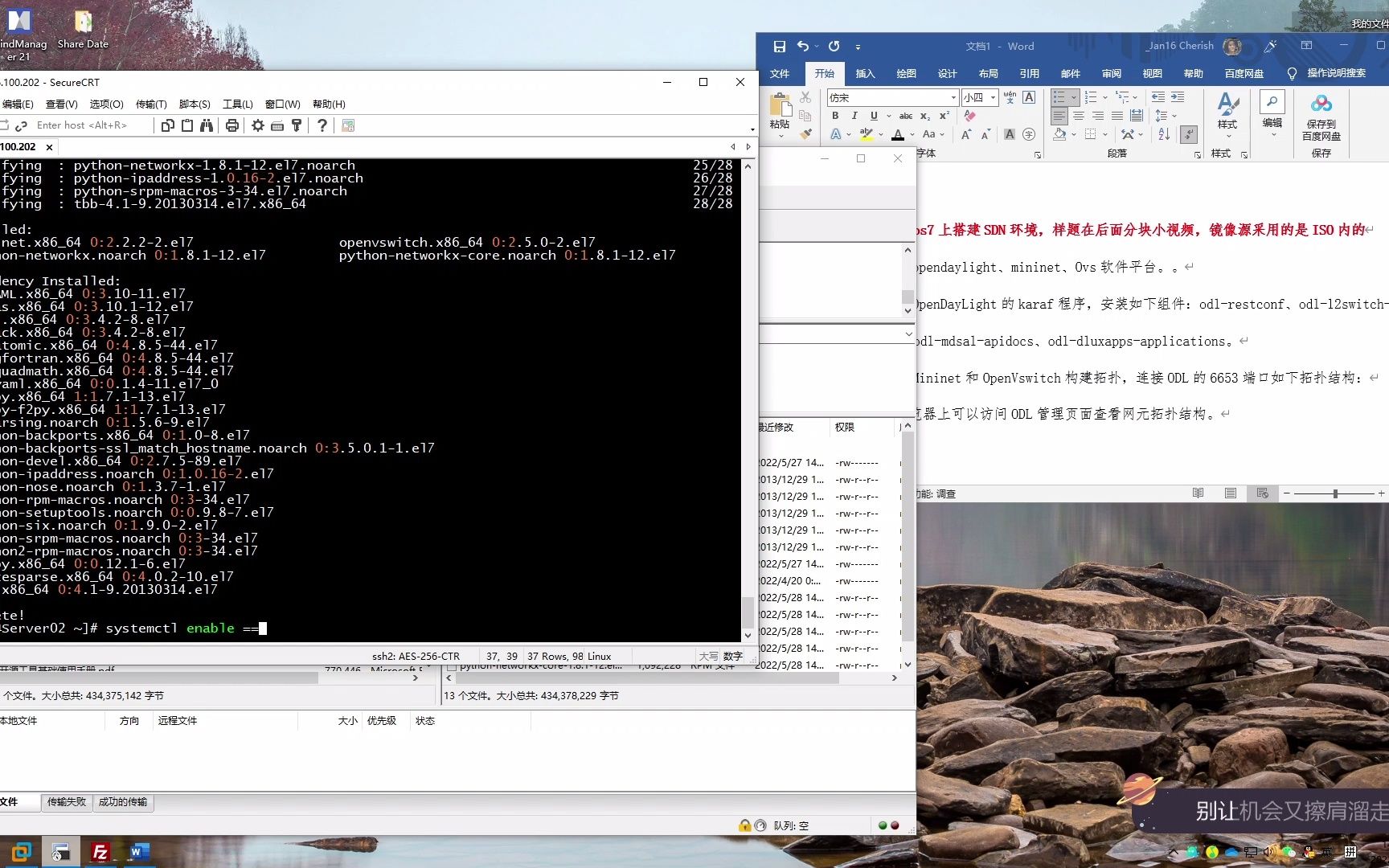Expand the font color dropdown arrow
Viewport: 1389px width, 868px height.
coord(912,134)
